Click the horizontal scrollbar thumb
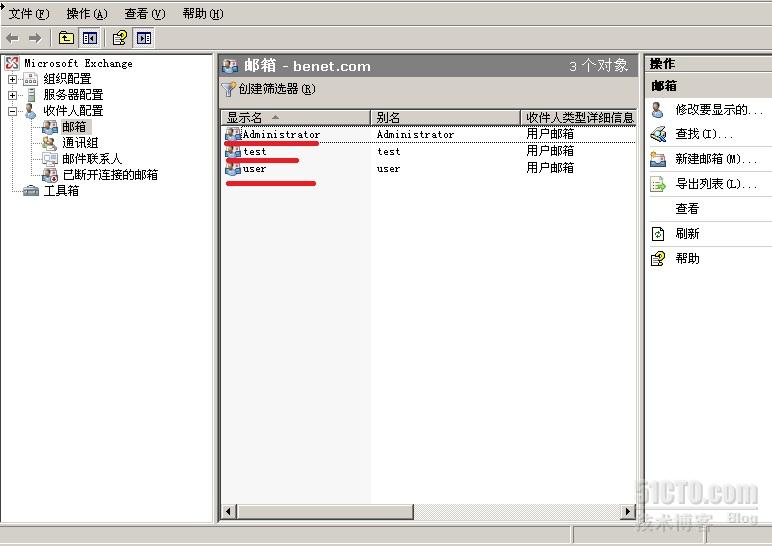This screenshot has height=546, width=772. coord(325,512)
